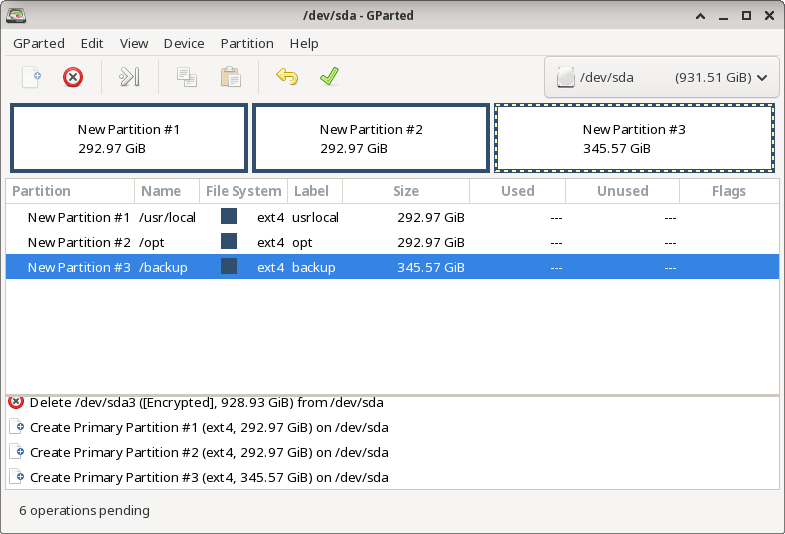
Task: Close the GParted window
Action: click(x=769, y=16)
